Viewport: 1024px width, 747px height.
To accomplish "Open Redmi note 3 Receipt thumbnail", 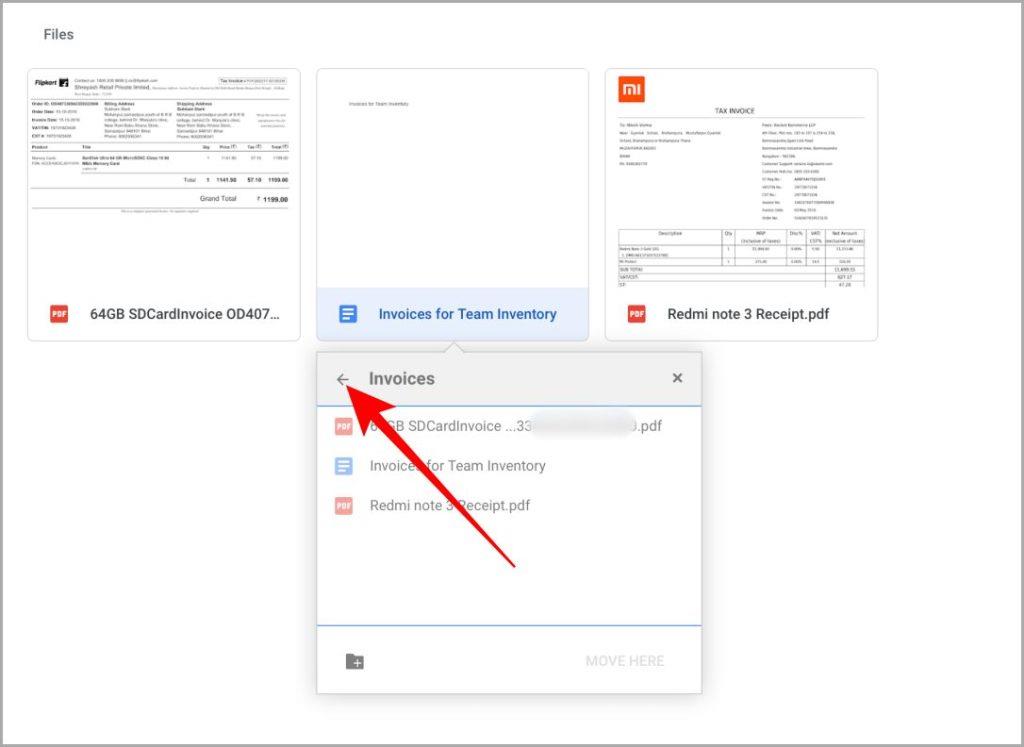I will (x=741, y=178).
